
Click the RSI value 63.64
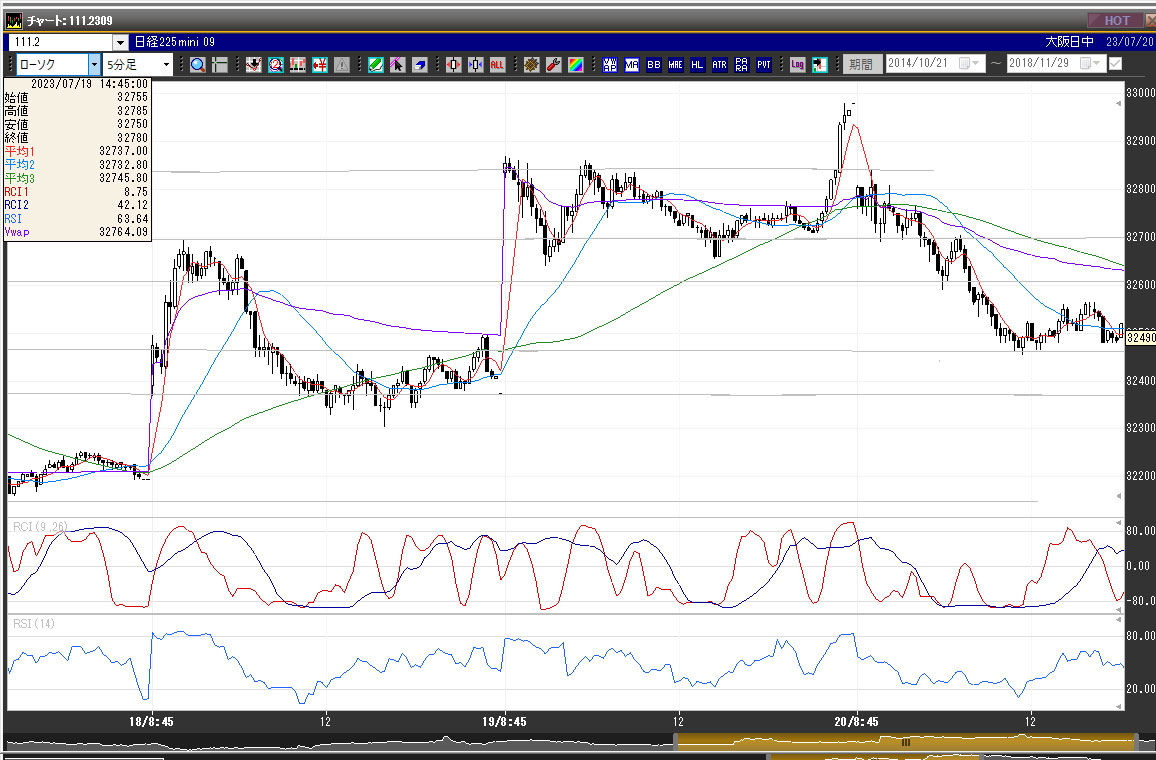[x=133, y=219]
